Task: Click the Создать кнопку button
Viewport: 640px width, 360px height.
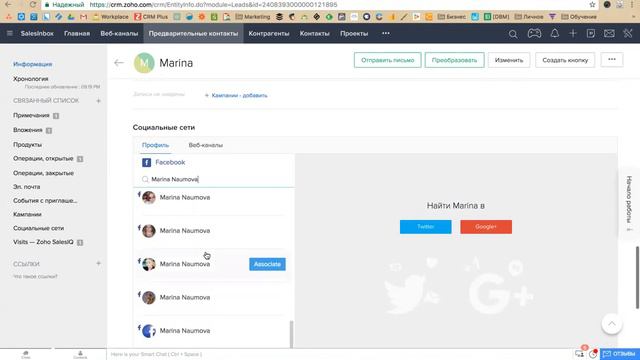Action: [x=565, y=60]
